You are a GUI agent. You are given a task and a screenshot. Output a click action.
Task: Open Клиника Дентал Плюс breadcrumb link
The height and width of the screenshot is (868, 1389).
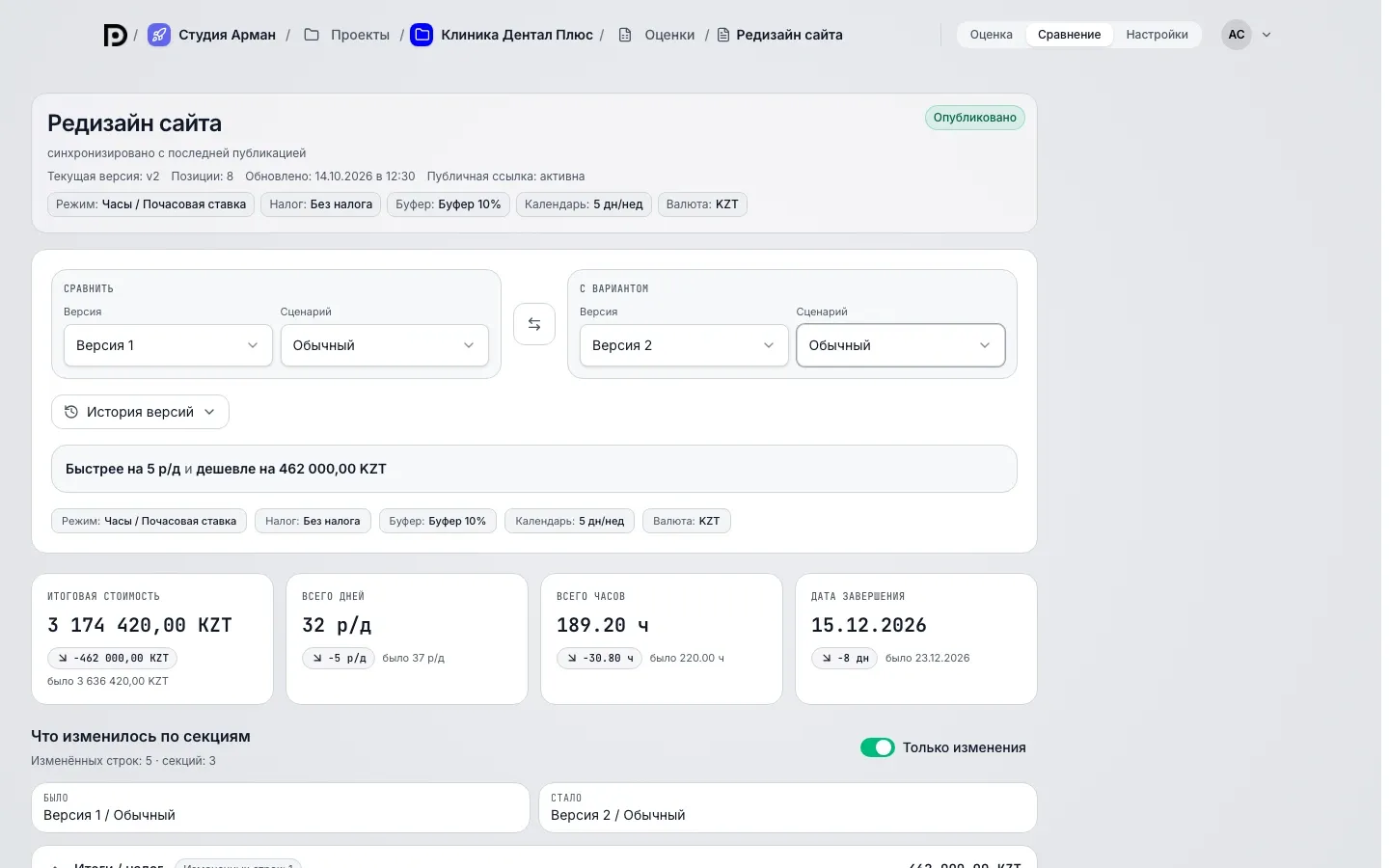click(x=517, y=35)
